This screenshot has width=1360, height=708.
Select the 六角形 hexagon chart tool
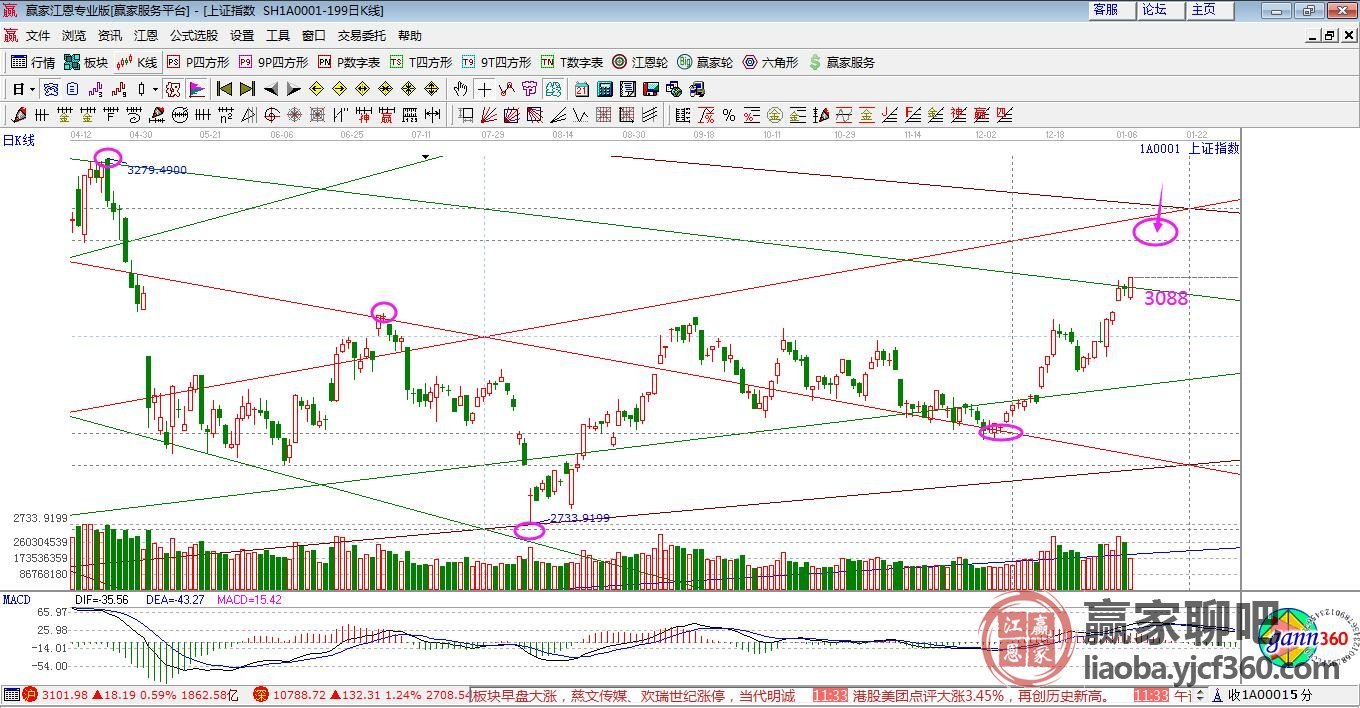click(x=770, y=62)
